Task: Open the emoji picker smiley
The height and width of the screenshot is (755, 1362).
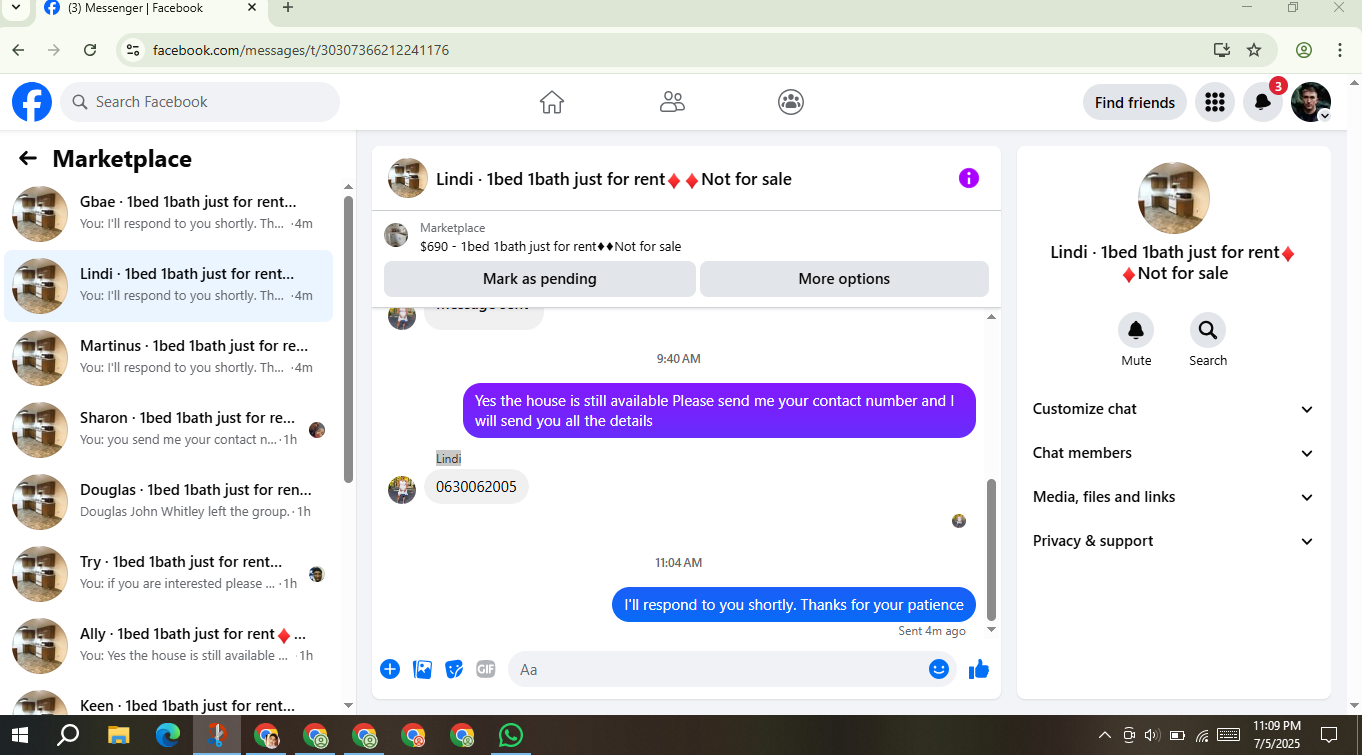Action: pyautogui.click(x=939, y=669)
